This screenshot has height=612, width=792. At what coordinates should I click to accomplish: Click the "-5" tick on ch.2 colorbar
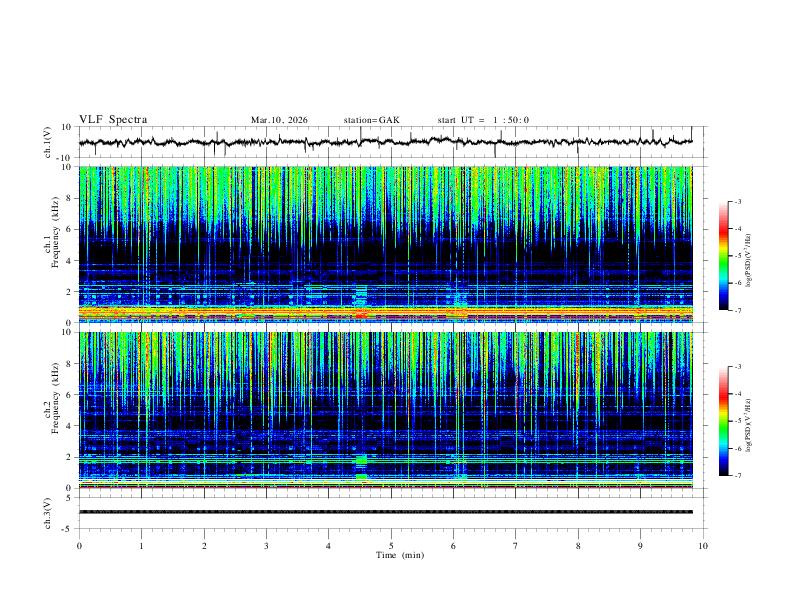737,421
